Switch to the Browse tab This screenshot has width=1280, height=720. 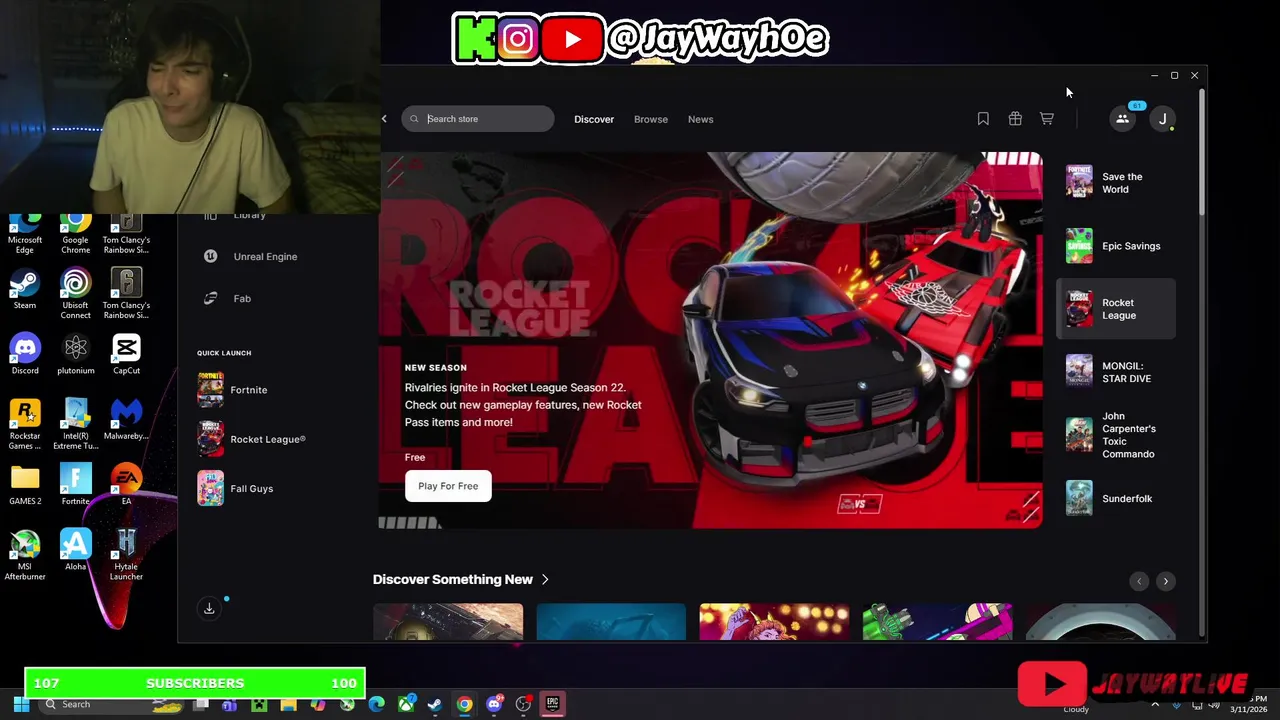651,119
